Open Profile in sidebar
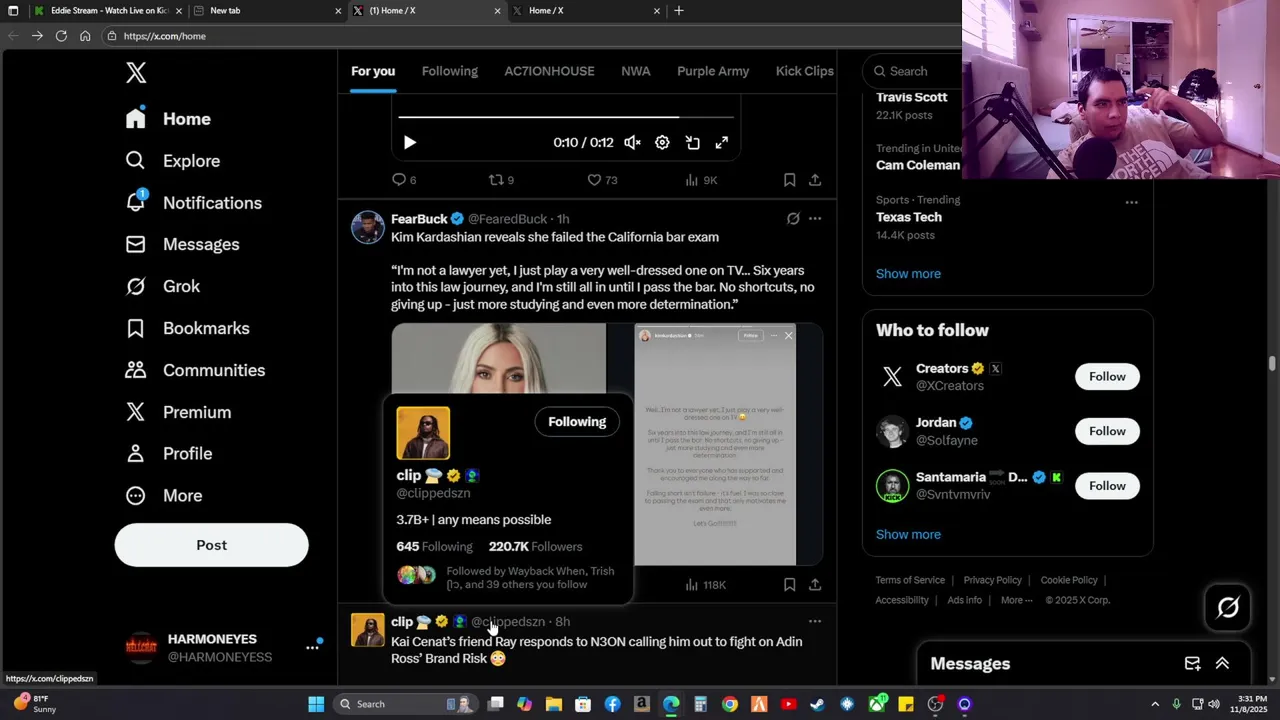 168,454
